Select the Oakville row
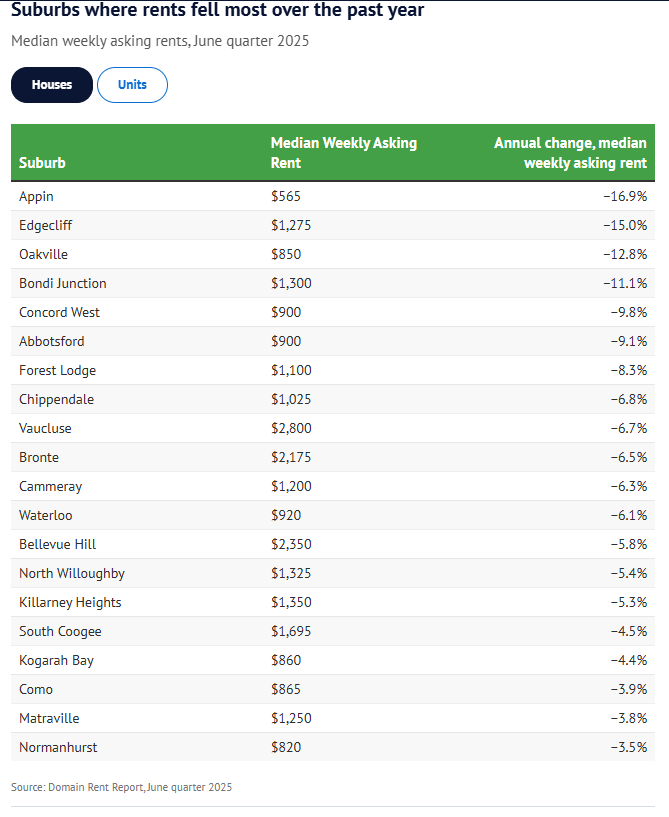669x817 pixels. [43, 254]
